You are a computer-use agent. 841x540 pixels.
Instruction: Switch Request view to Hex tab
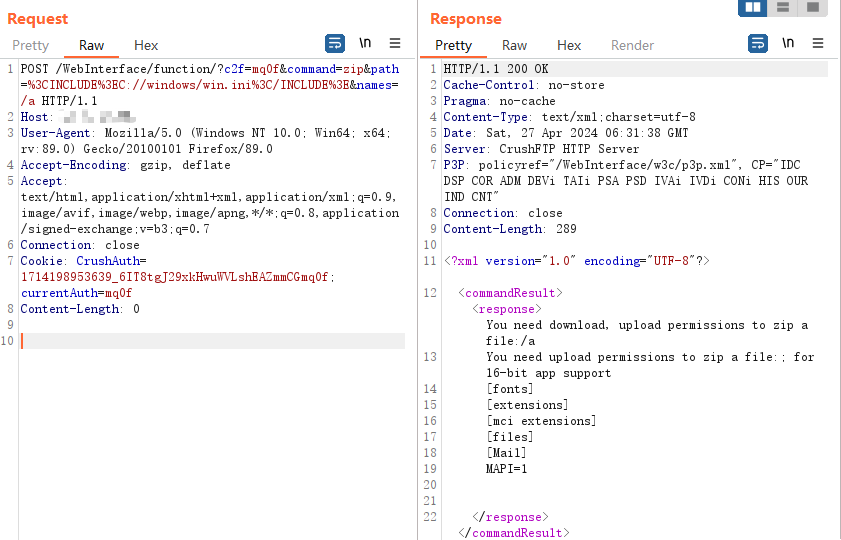(x=146, y=46)
